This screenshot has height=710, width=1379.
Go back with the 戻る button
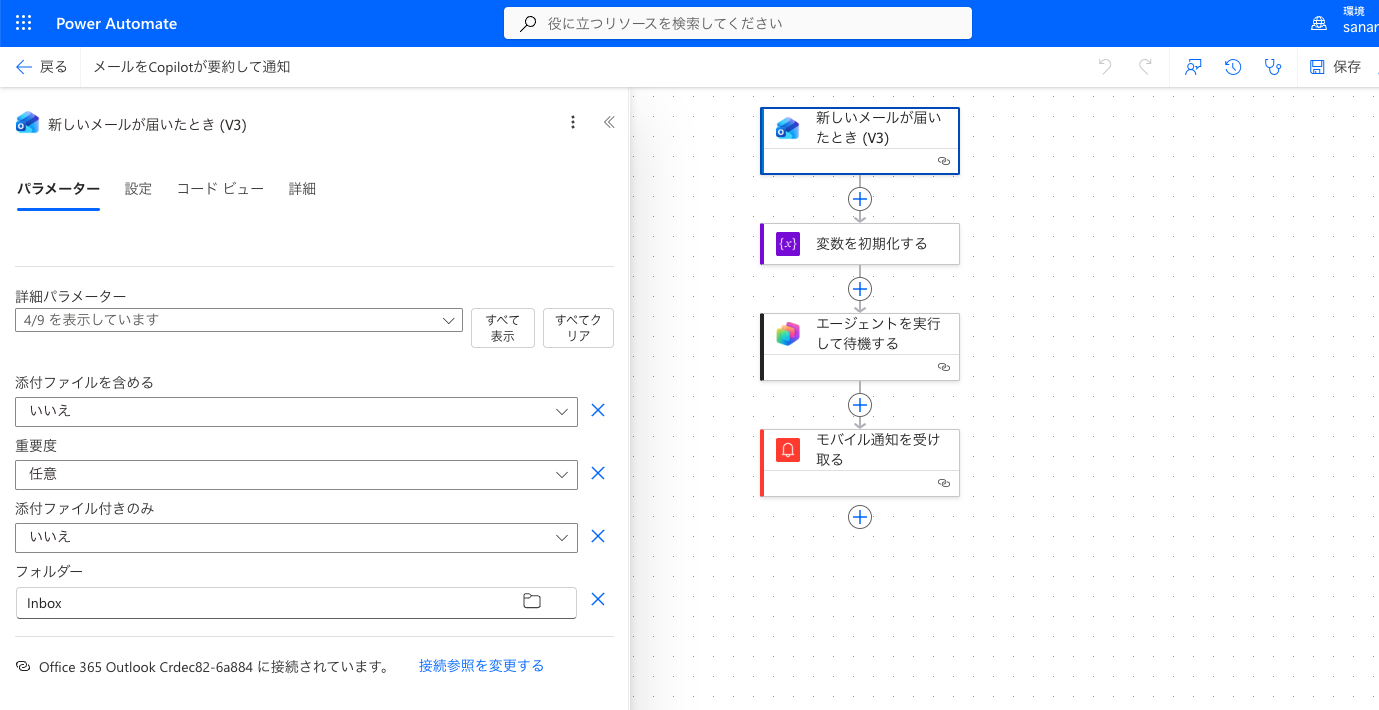point(41,67)
